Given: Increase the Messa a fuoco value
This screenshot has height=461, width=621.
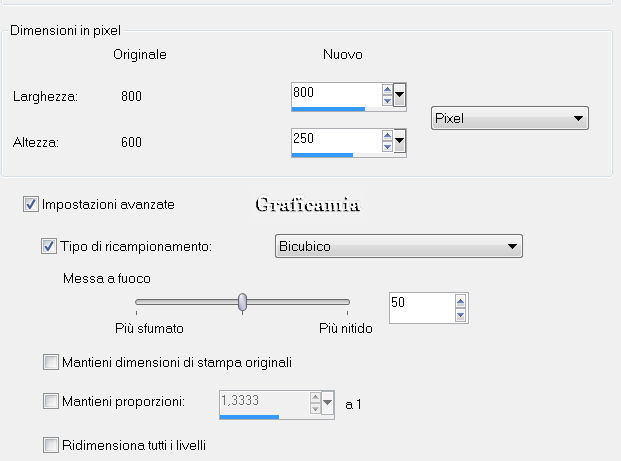Looking at the screenshot, I should click(460, 301).
